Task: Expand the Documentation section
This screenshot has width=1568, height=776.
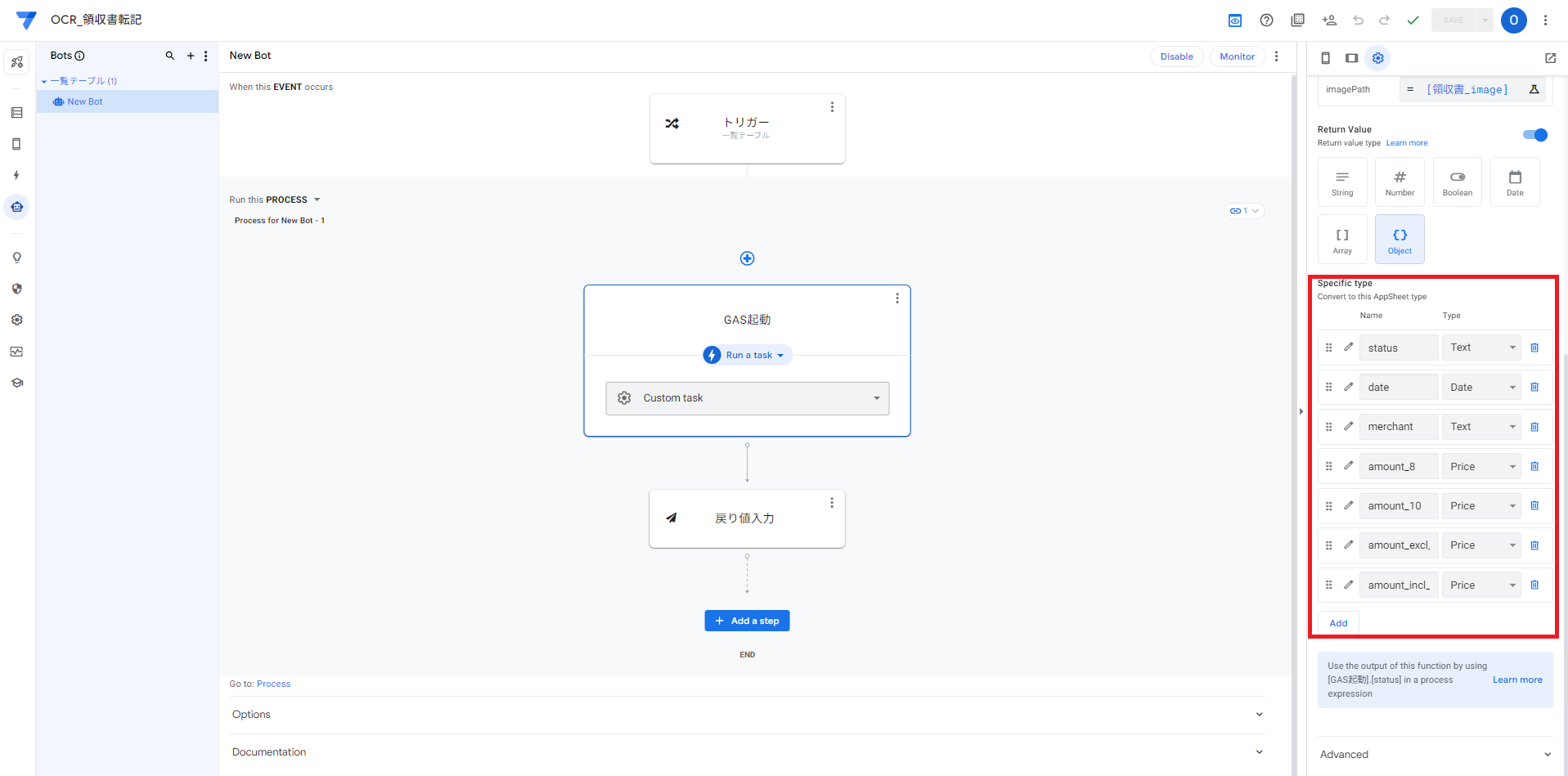Action: click(x=747, y=752)
